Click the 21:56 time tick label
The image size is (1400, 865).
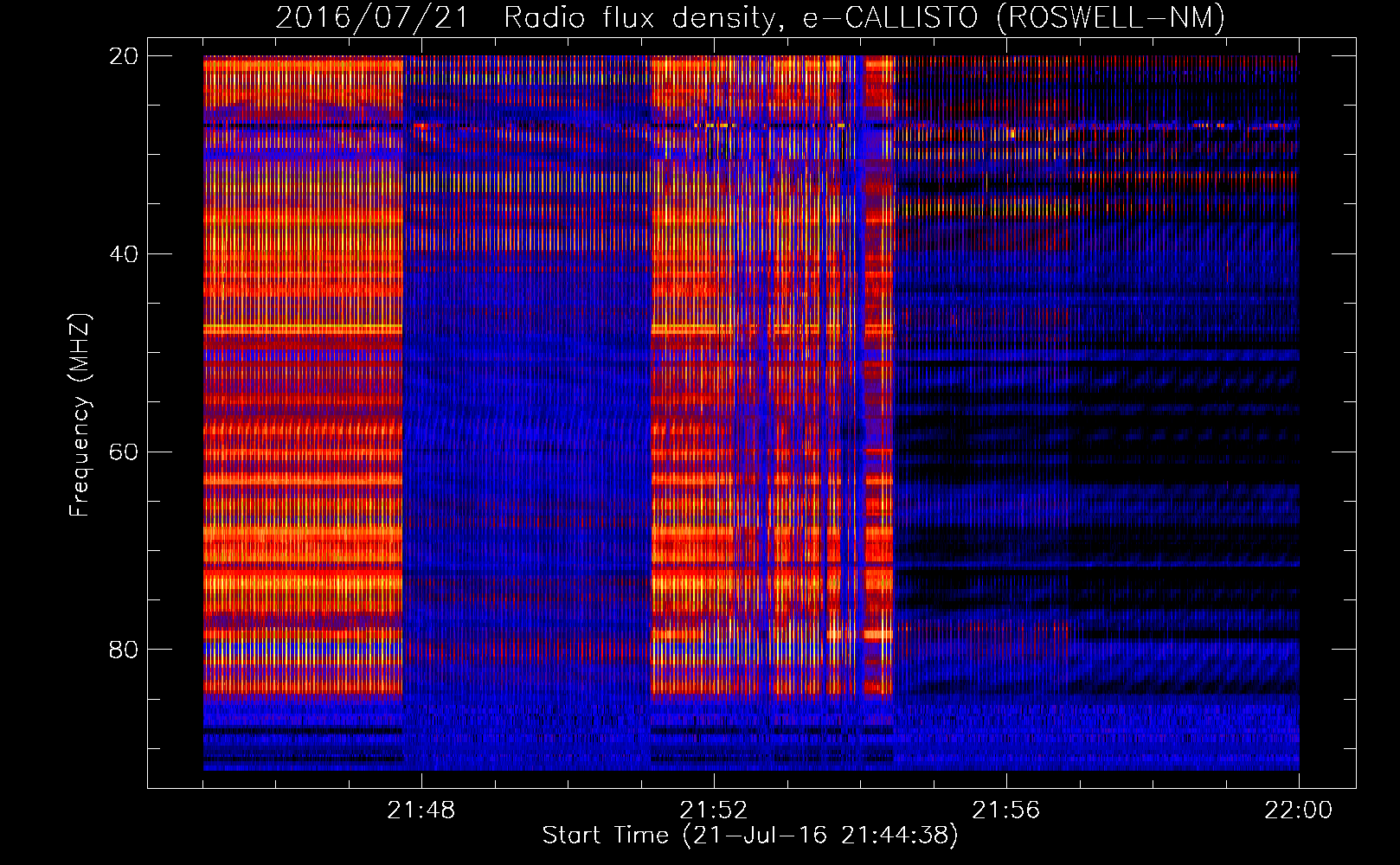pos(1006,811)
